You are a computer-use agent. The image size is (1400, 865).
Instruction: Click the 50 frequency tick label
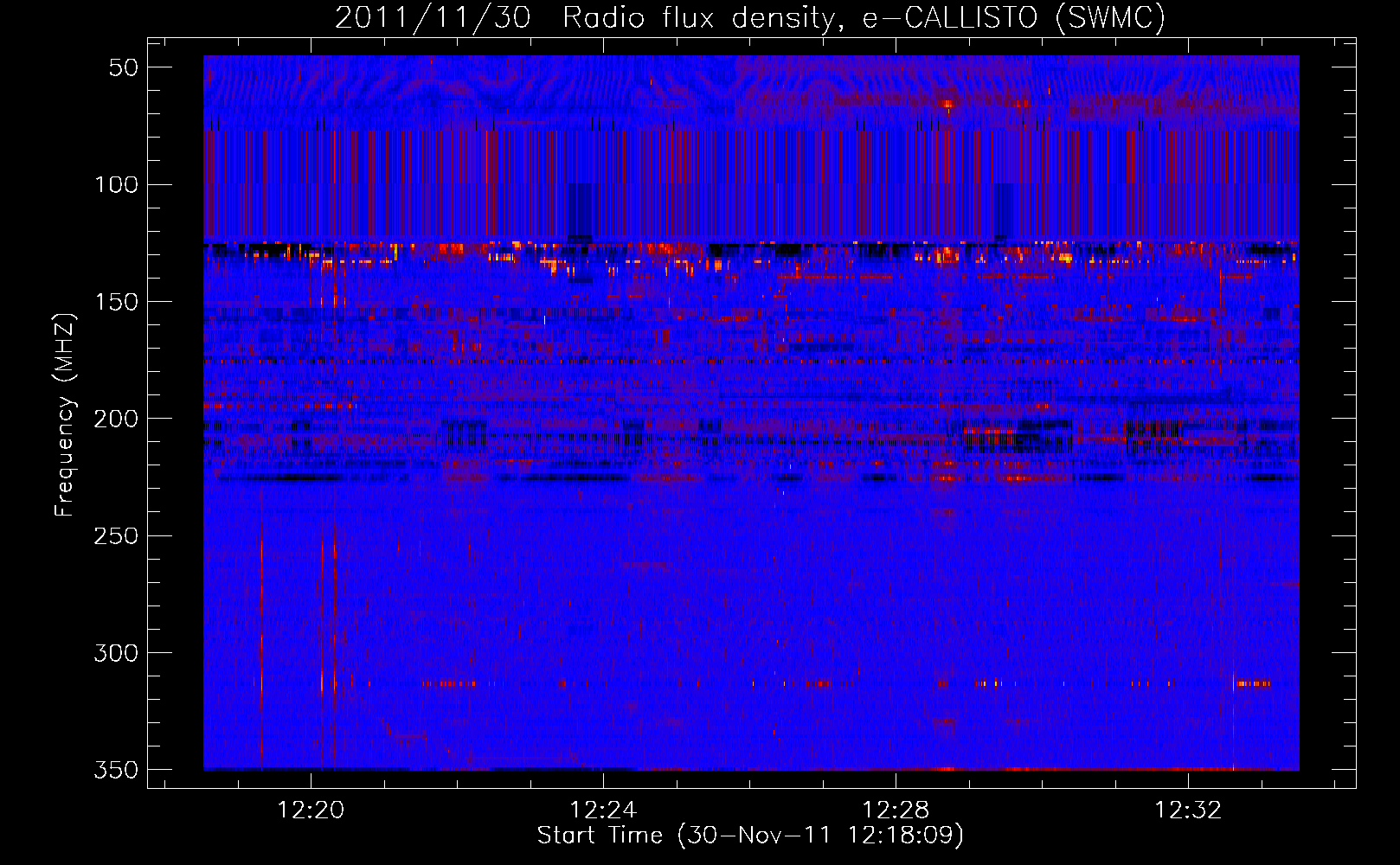click(124, 67)
